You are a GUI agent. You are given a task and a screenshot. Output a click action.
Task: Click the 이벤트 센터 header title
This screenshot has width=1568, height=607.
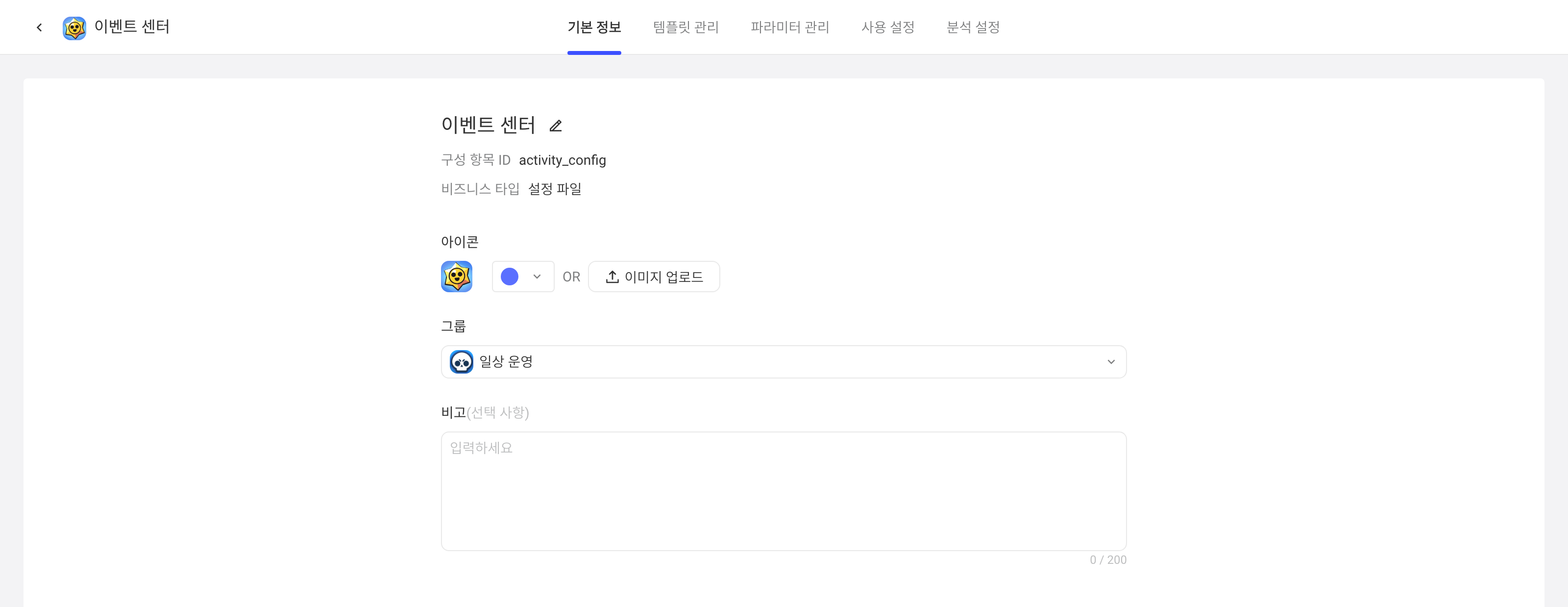132,27
